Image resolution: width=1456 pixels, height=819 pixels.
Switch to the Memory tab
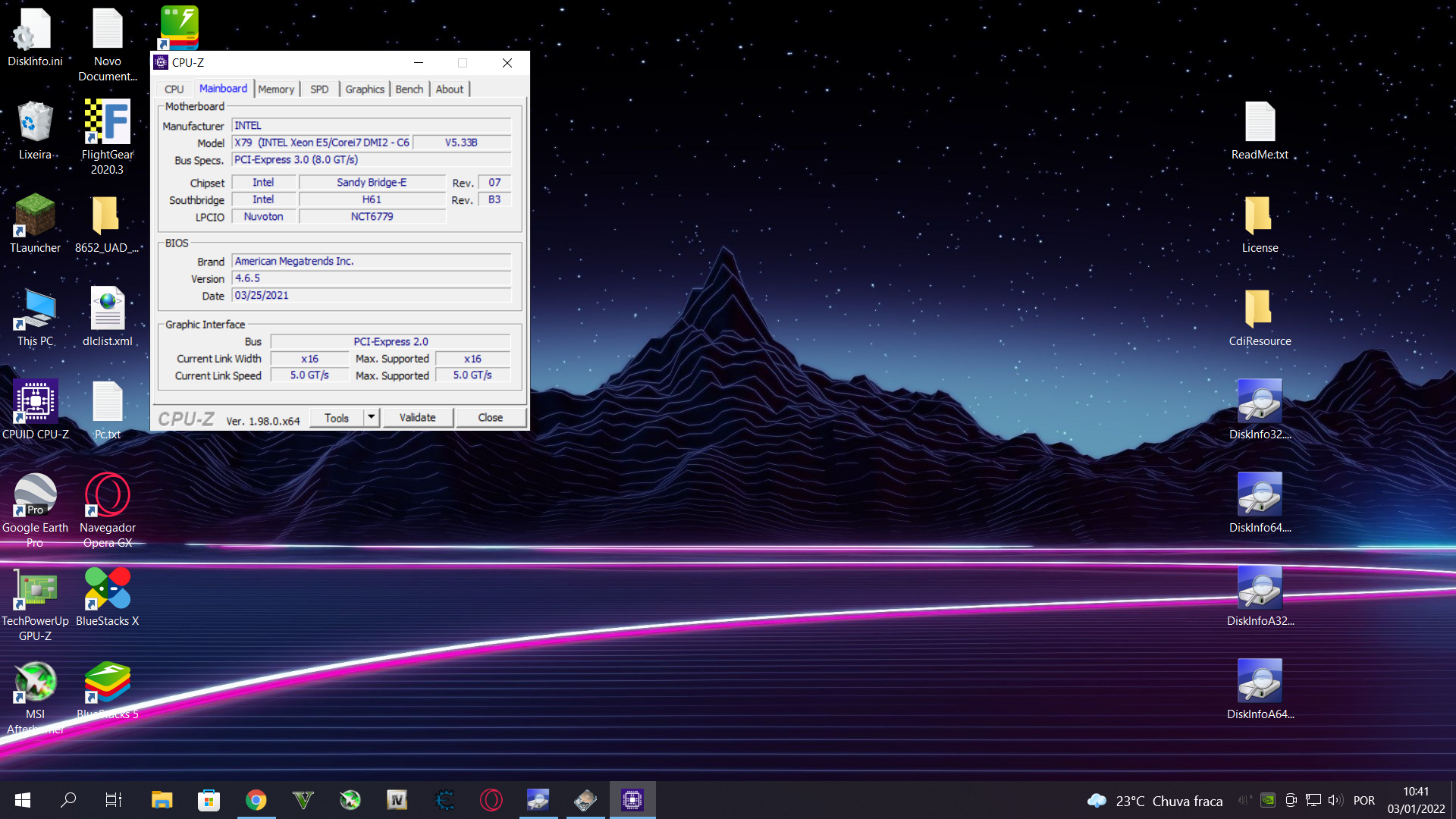276,89
